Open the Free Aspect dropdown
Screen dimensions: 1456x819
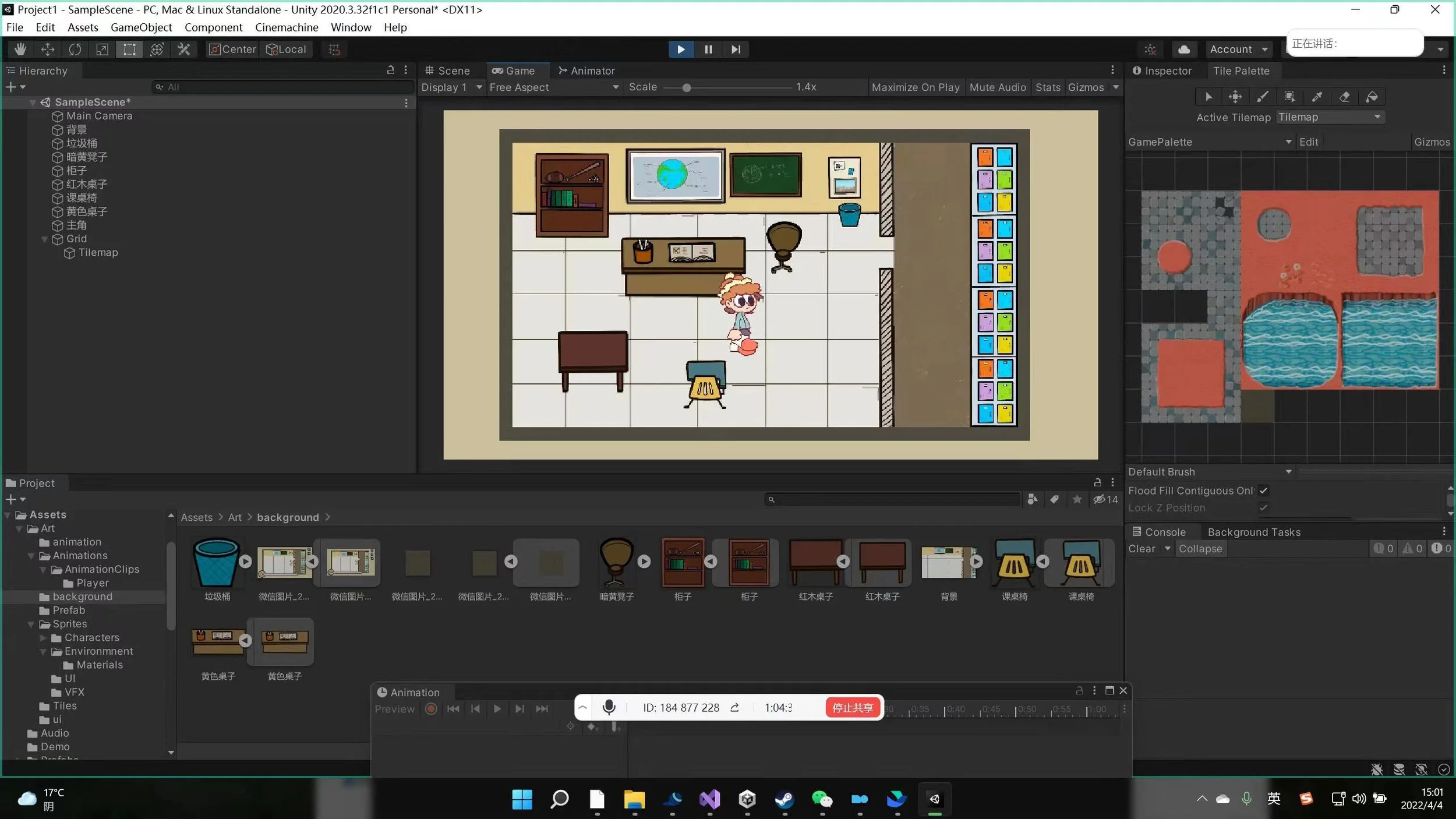tap(553, 87)
